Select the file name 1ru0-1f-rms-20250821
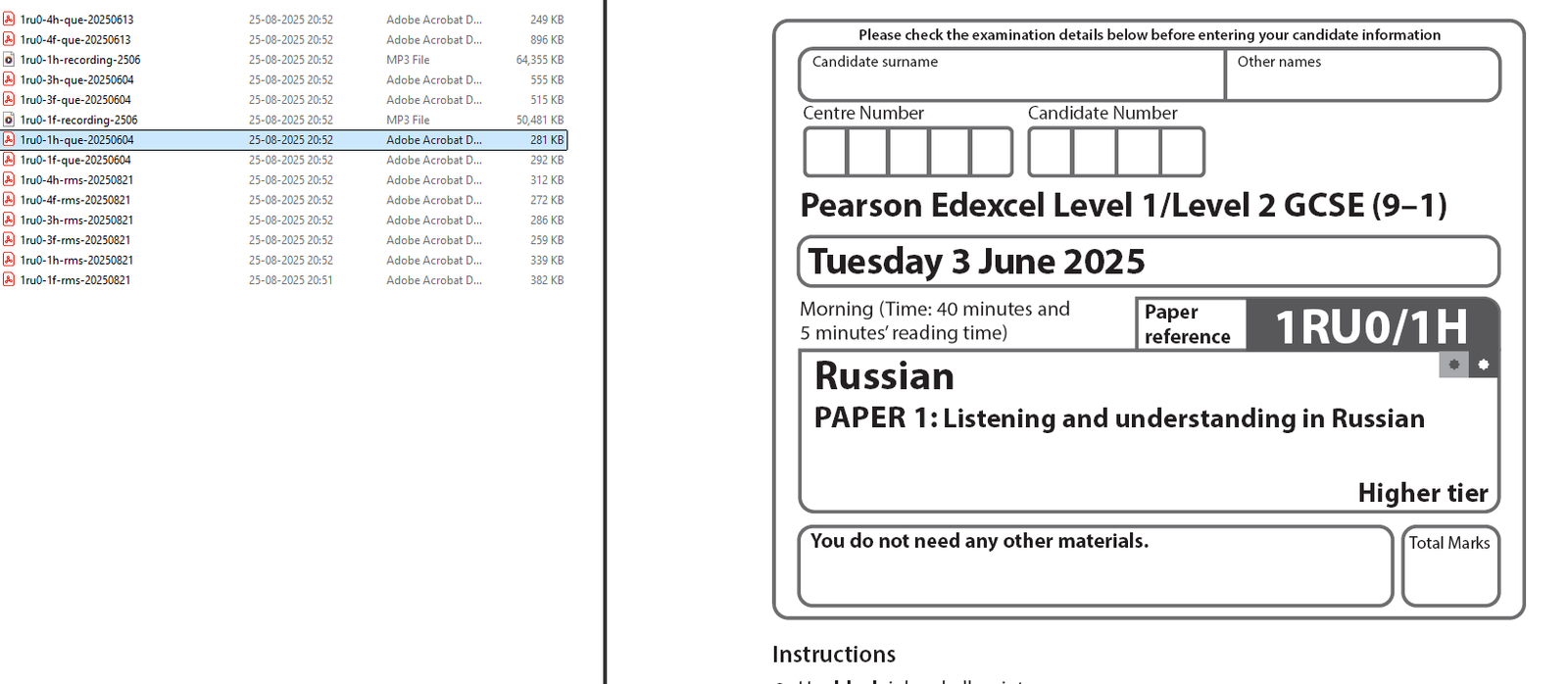This screenshot has height=684, width=1568. (x=75, y=280)
